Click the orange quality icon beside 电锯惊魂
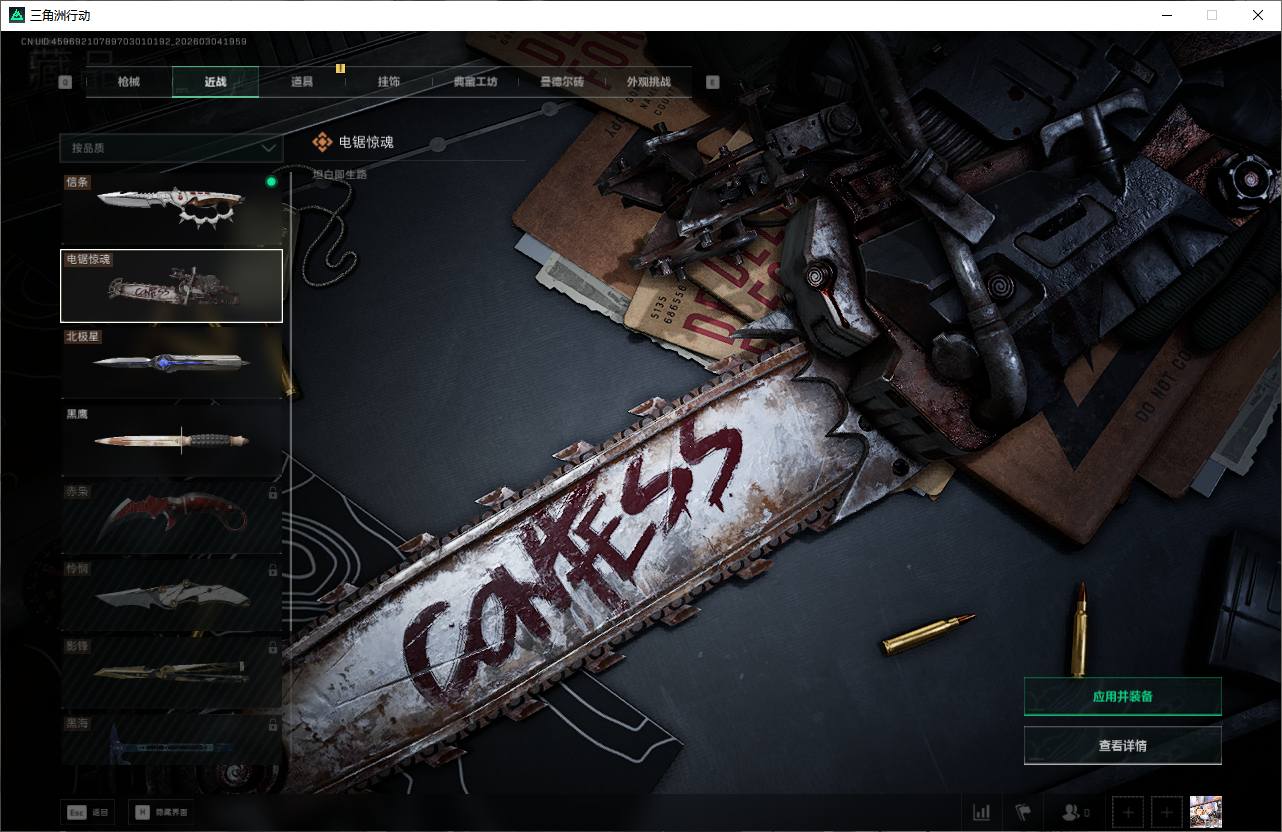 click(322, 142)
